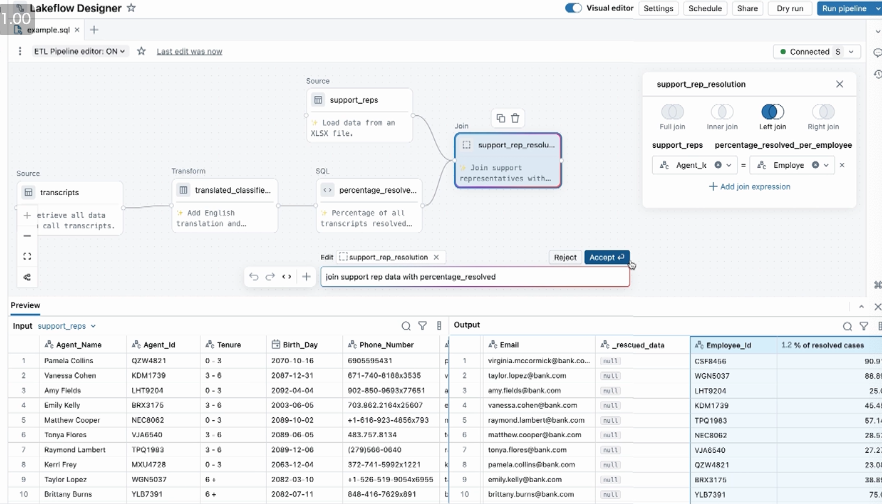Image resolution: width=882 pixels, height=504 pixels.
Task: Switch to the example.sql tab
Action: point(47,30)
